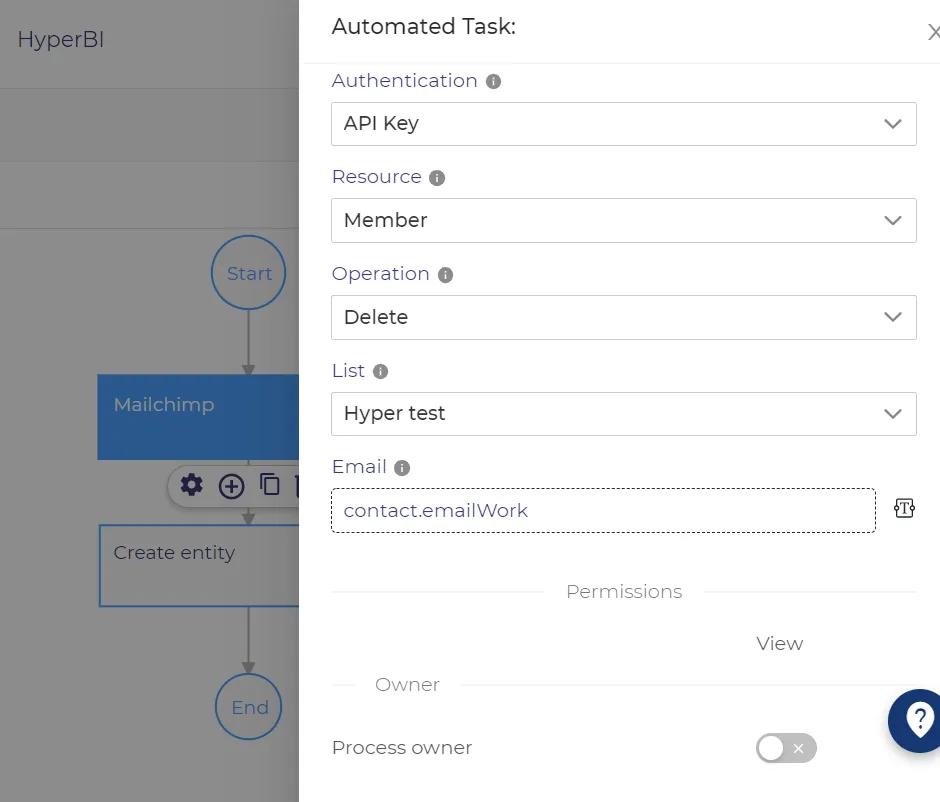Click the Start circle node
This screenshot has height=802, width=940.
coord(248,273)
